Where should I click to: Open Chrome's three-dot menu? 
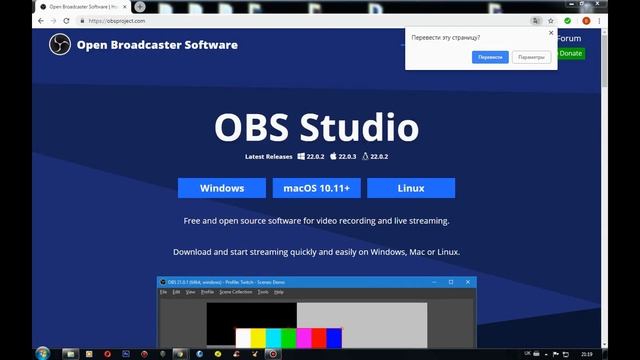click(599, 21)
